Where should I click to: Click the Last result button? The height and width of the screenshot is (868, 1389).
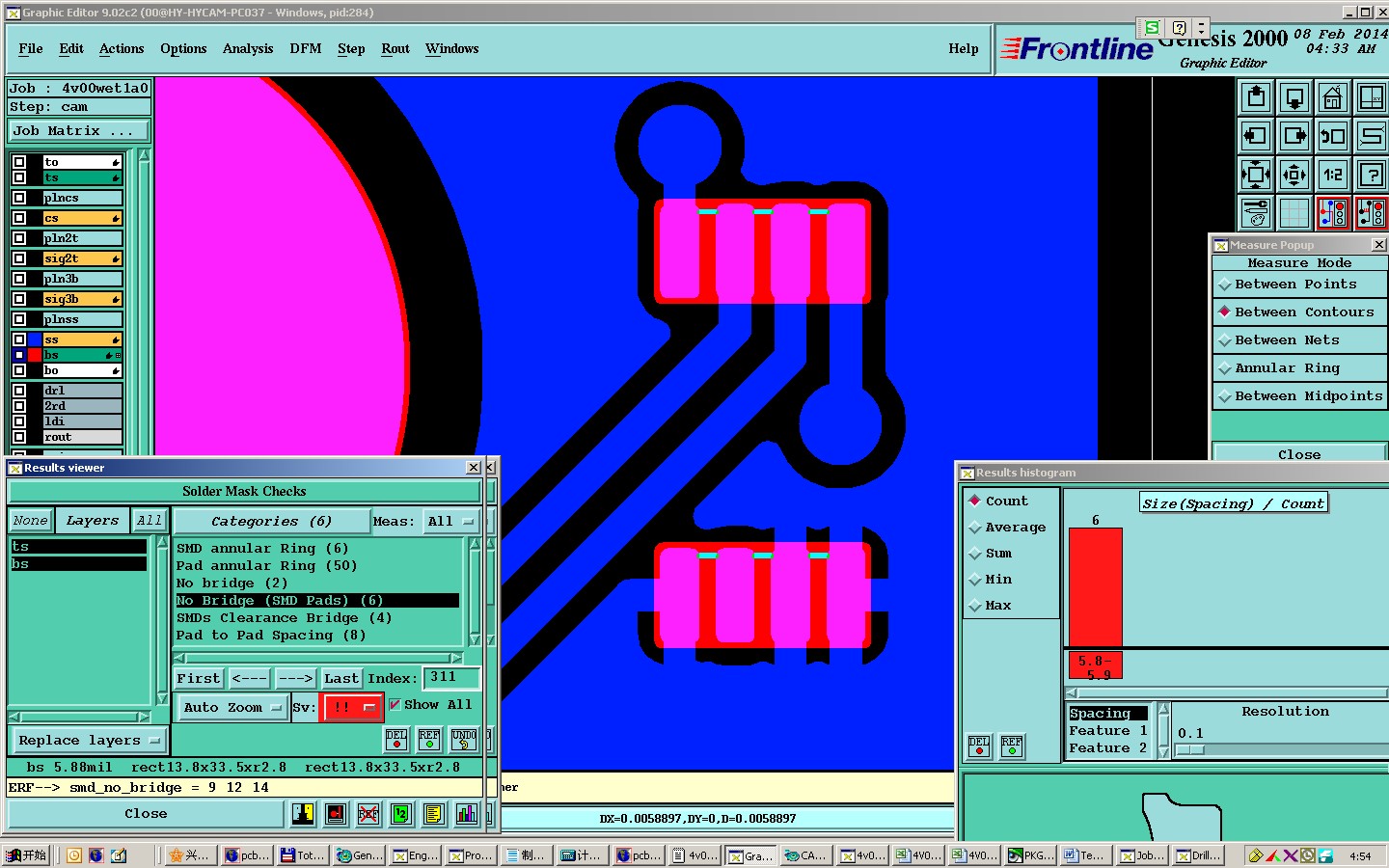pyautogui.click(x=341, y=679)
